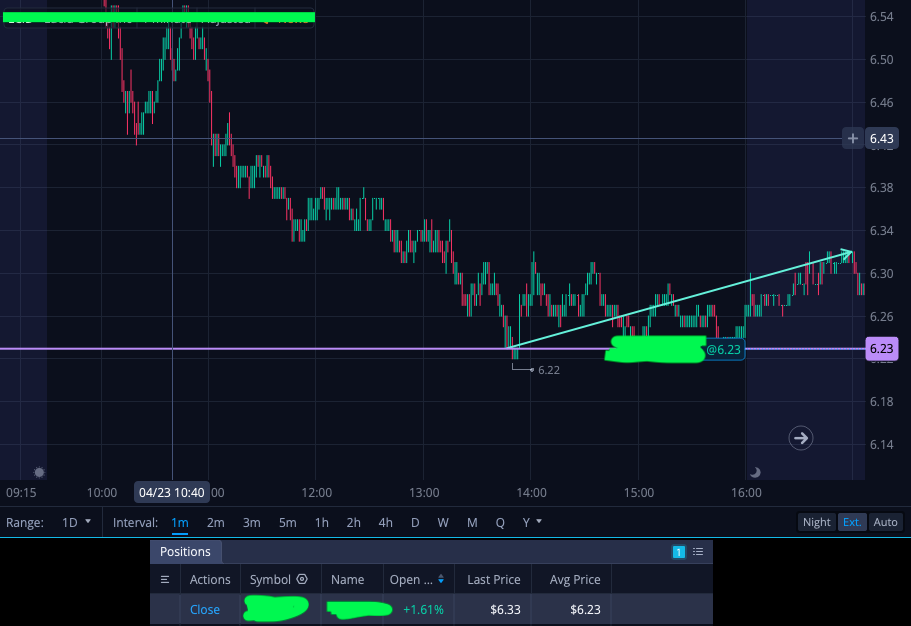Click the purple 6.23 price label

coord(881,349)
